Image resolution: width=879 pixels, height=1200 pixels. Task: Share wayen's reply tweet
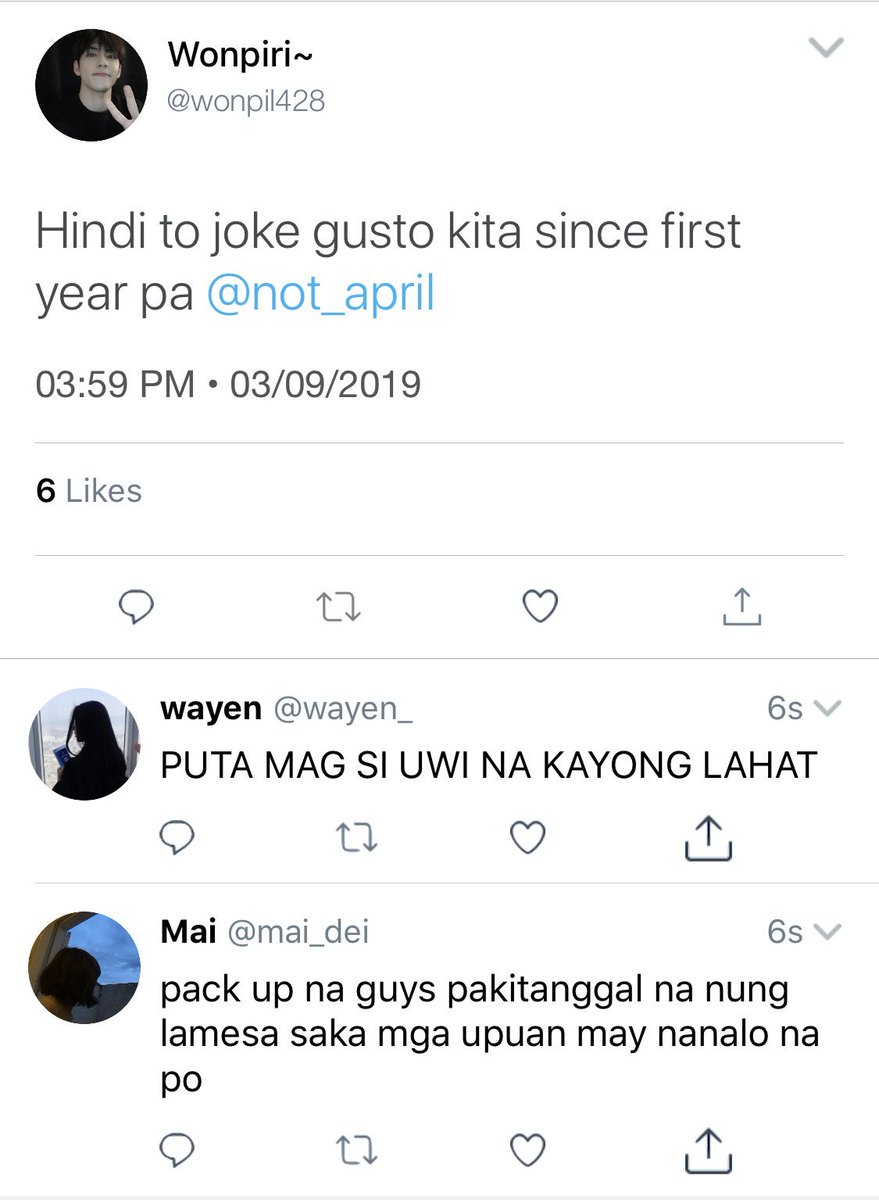[x=708, y=838]
